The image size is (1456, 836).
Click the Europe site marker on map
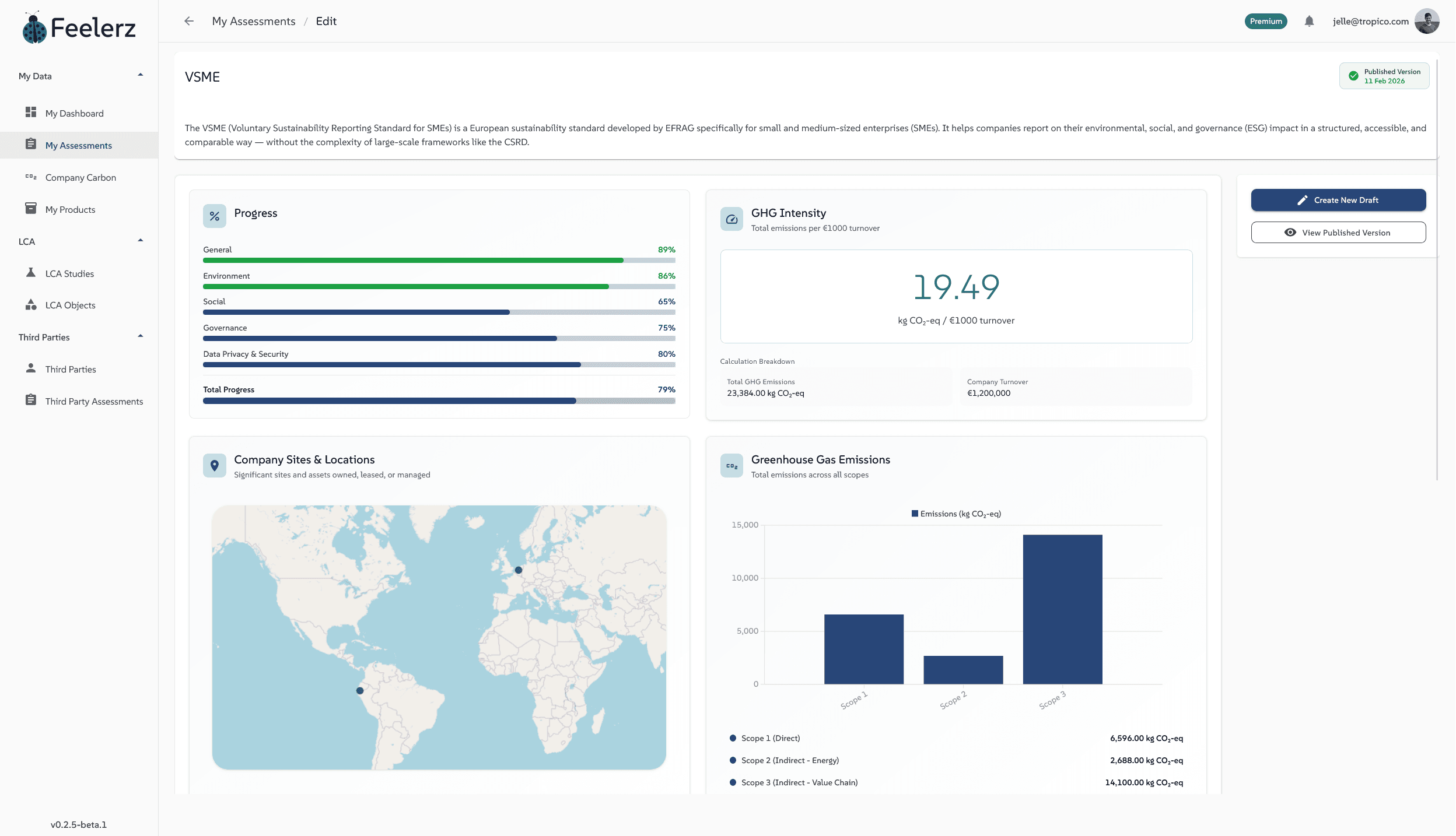point(519,570)
